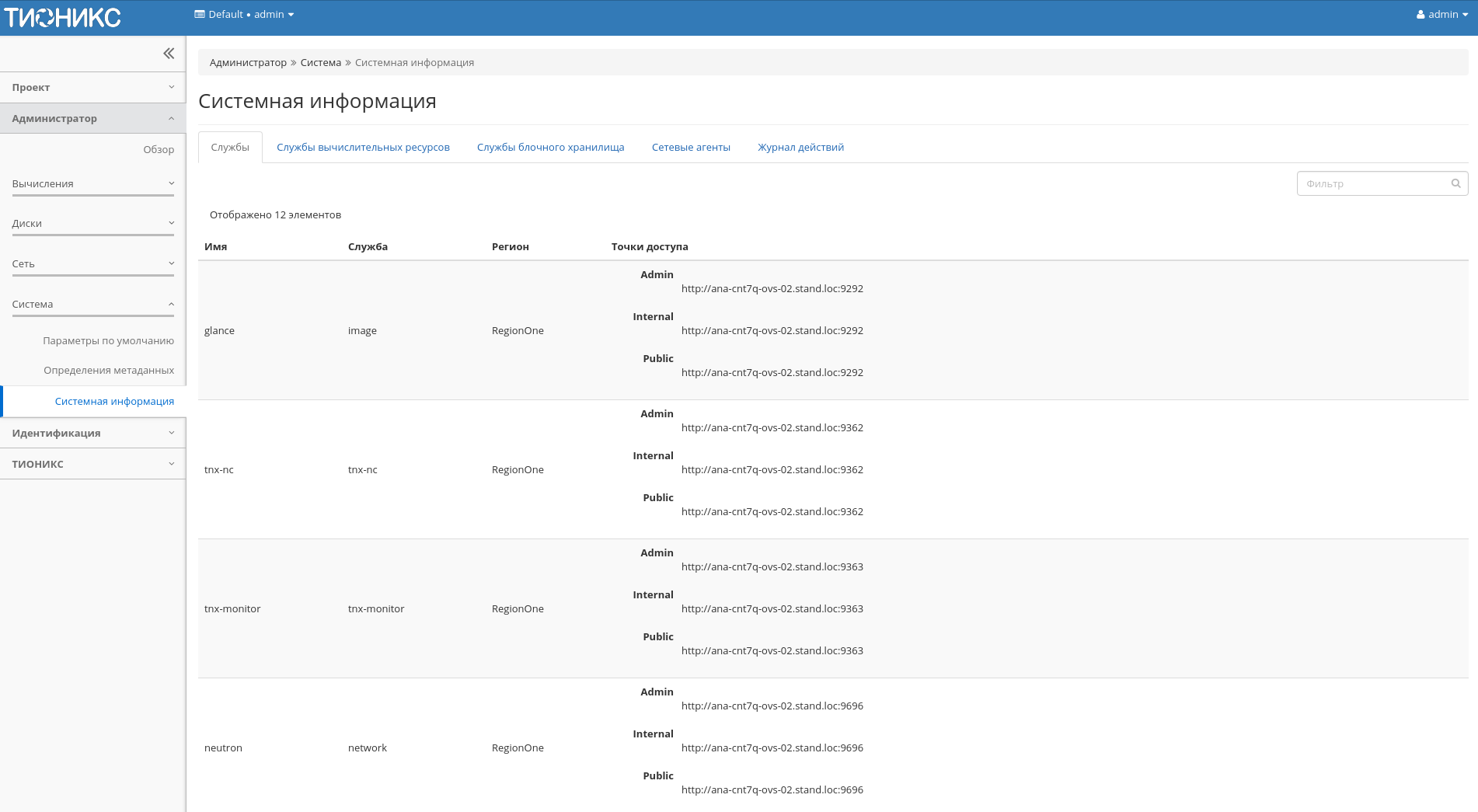
Task: Open Параметры по умолчанию in sidebar
Action: 108,341
